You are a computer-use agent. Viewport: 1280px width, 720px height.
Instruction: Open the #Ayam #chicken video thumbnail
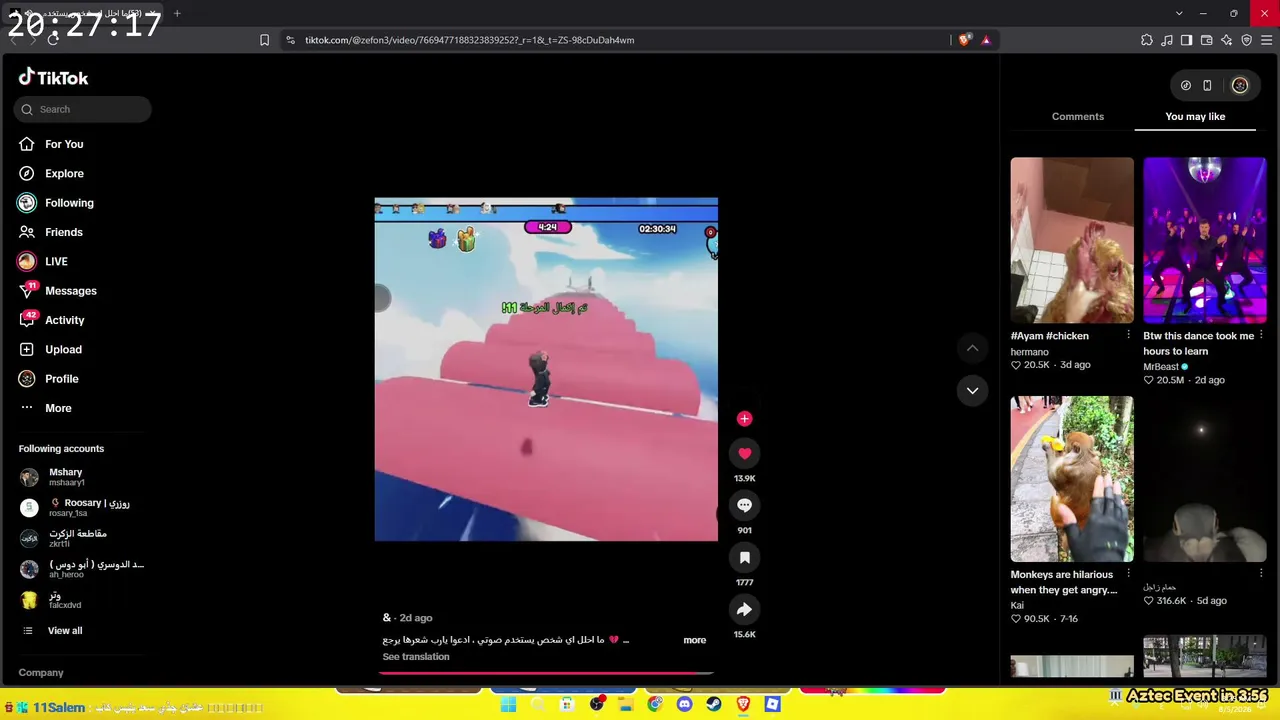(x=1072, y=240)
